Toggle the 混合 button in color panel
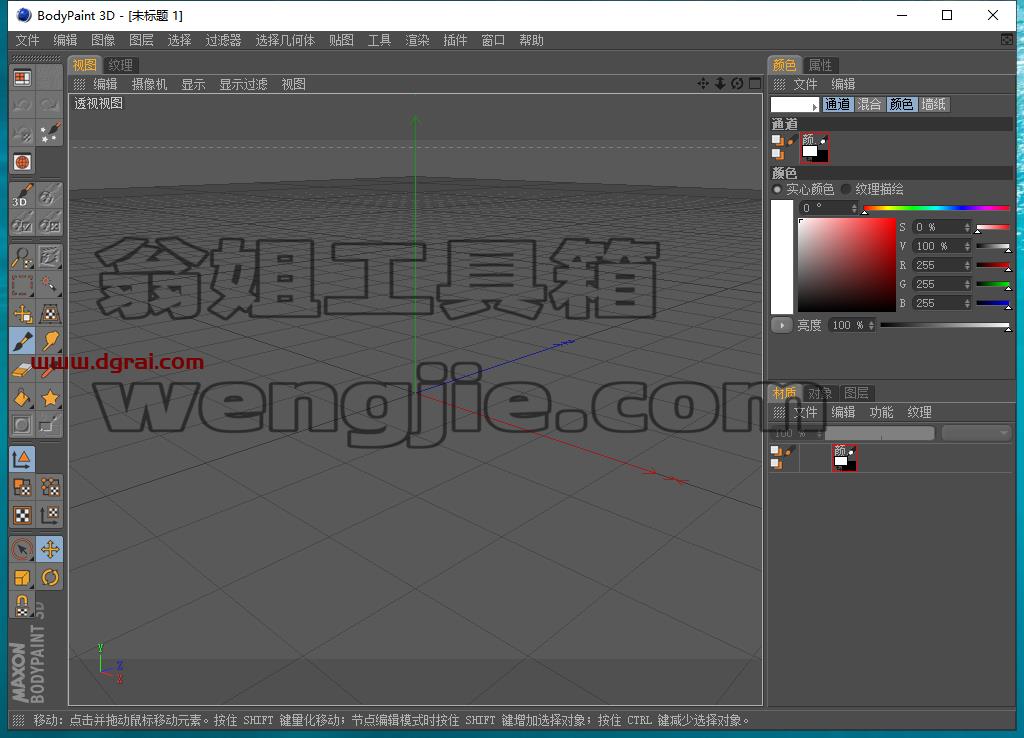This screenshot has height=738, width=1024. point(869,104)
